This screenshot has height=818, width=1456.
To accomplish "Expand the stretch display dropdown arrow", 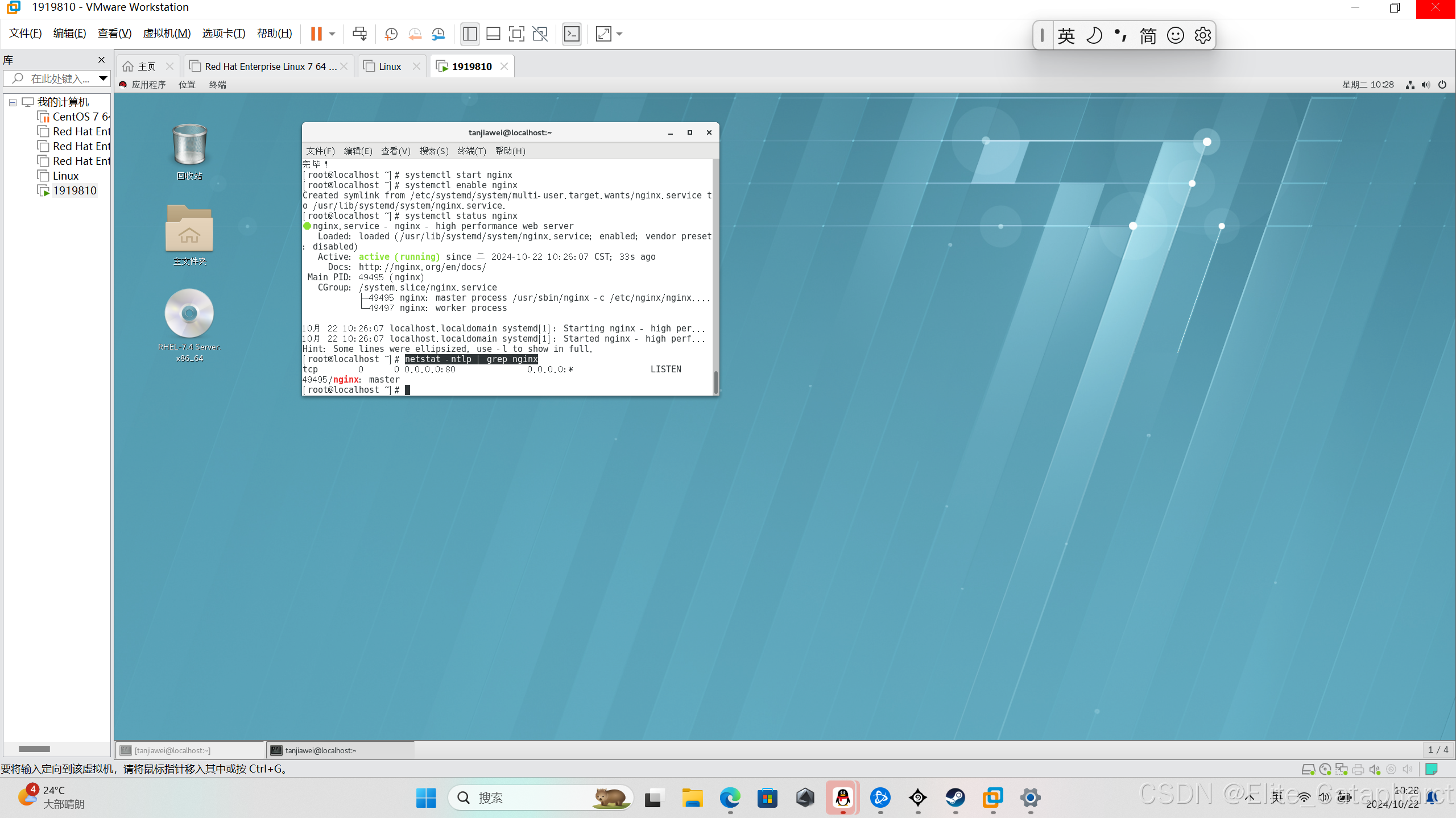I will coord(619,34).
